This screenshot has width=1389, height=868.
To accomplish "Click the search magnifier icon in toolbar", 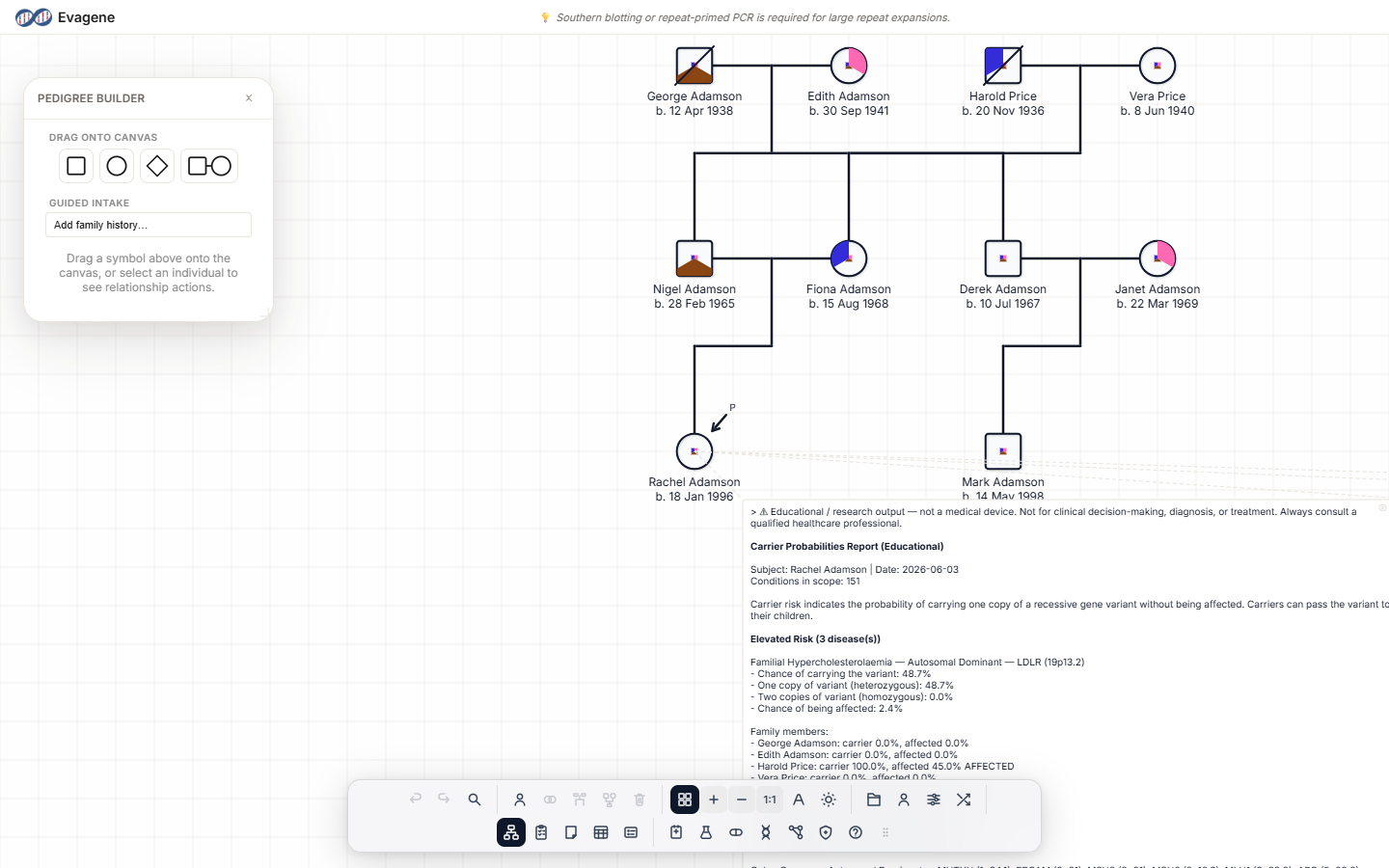I will (475, 800).
